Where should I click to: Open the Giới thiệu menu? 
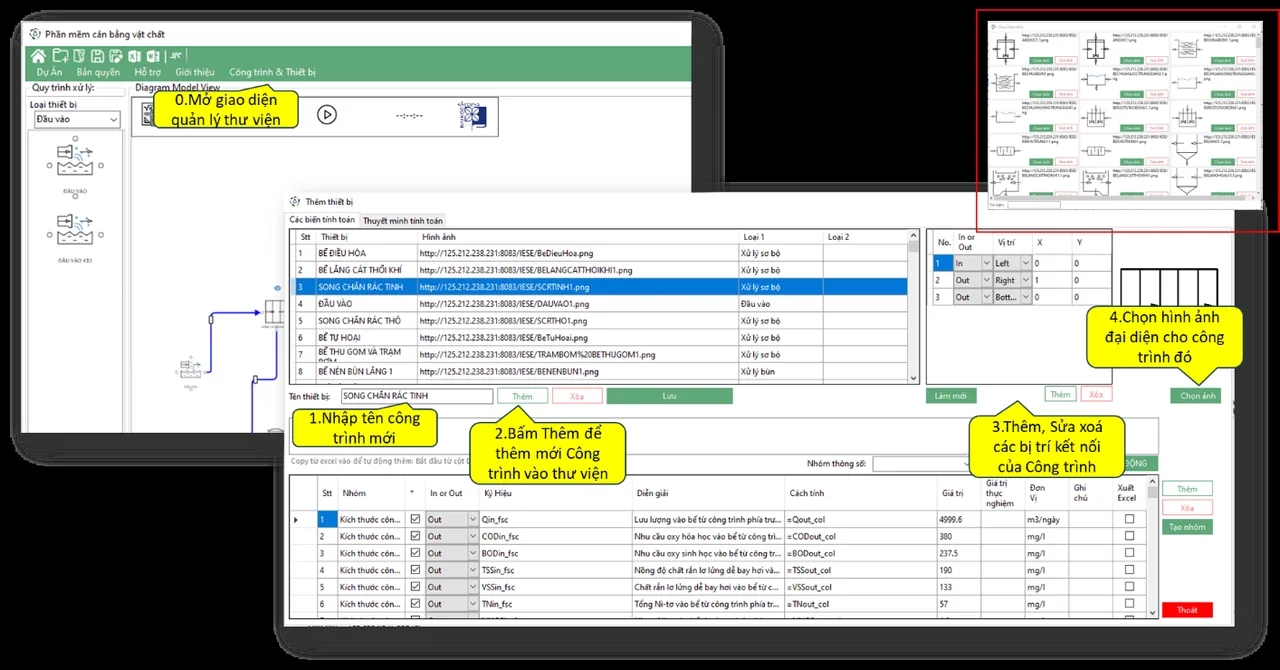coord(195,72)
